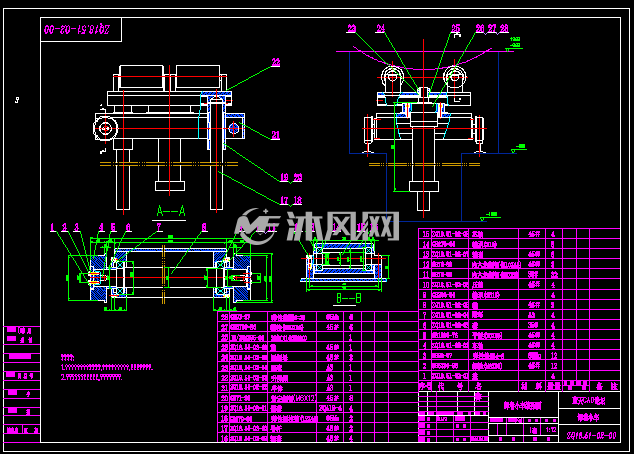This screenshot has height=454, width=634.
Task: Select part callout number 2
Action: pyautogui.click(x=65, y=228)
